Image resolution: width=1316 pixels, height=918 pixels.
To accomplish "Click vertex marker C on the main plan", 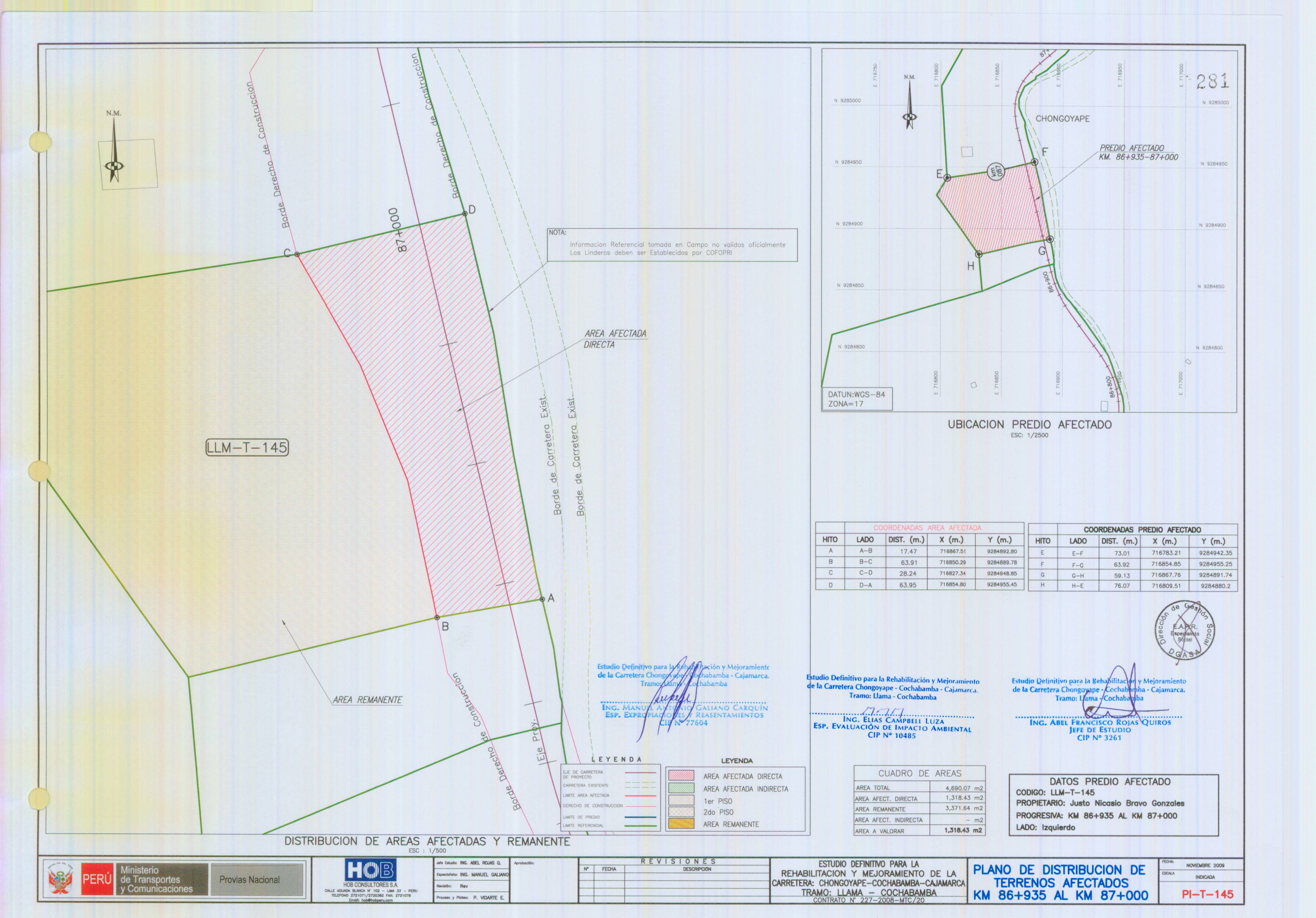I will click(x=296, y=254).
